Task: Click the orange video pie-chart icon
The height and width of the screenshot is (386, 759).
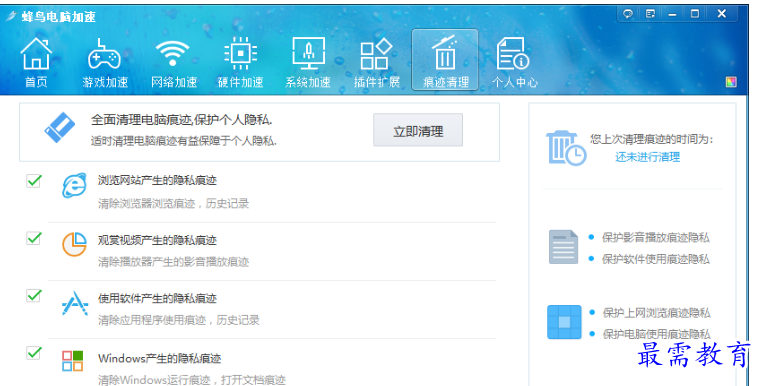Action: click(74, 244)
